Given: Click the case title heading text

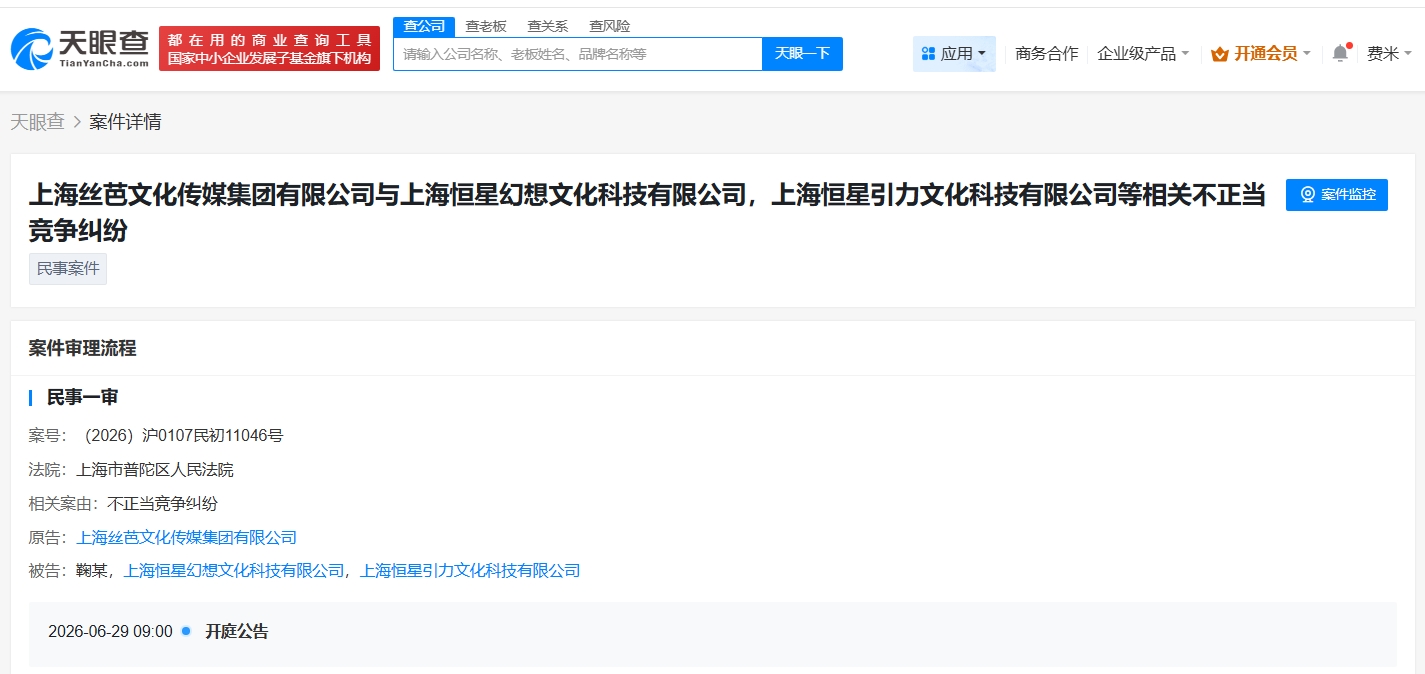Looking at the screenshot, I should [x=647, y=212].
